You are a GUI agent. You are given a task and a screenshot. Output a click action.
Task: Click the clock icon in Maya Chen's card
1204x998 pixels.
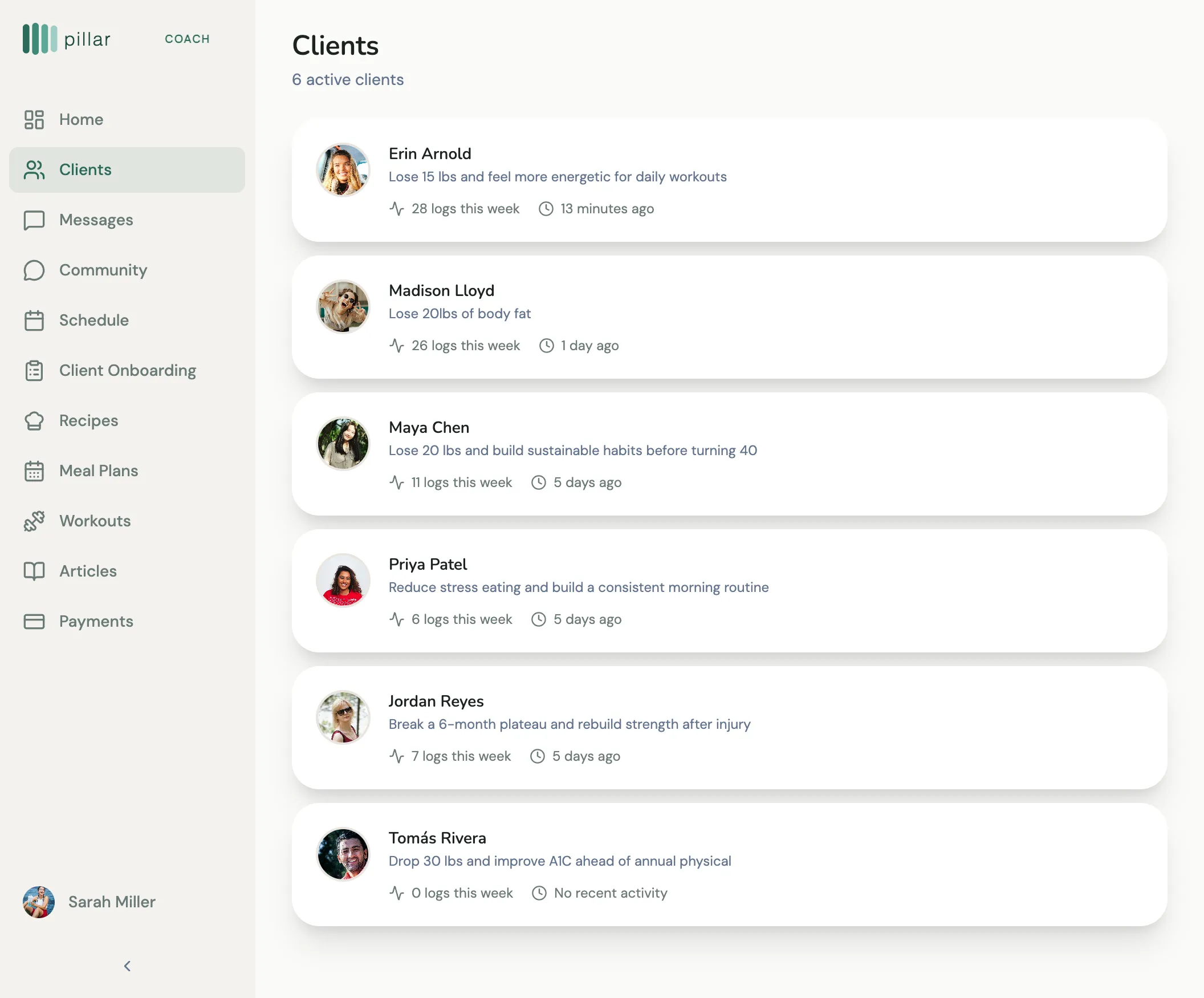coord(538,483)
